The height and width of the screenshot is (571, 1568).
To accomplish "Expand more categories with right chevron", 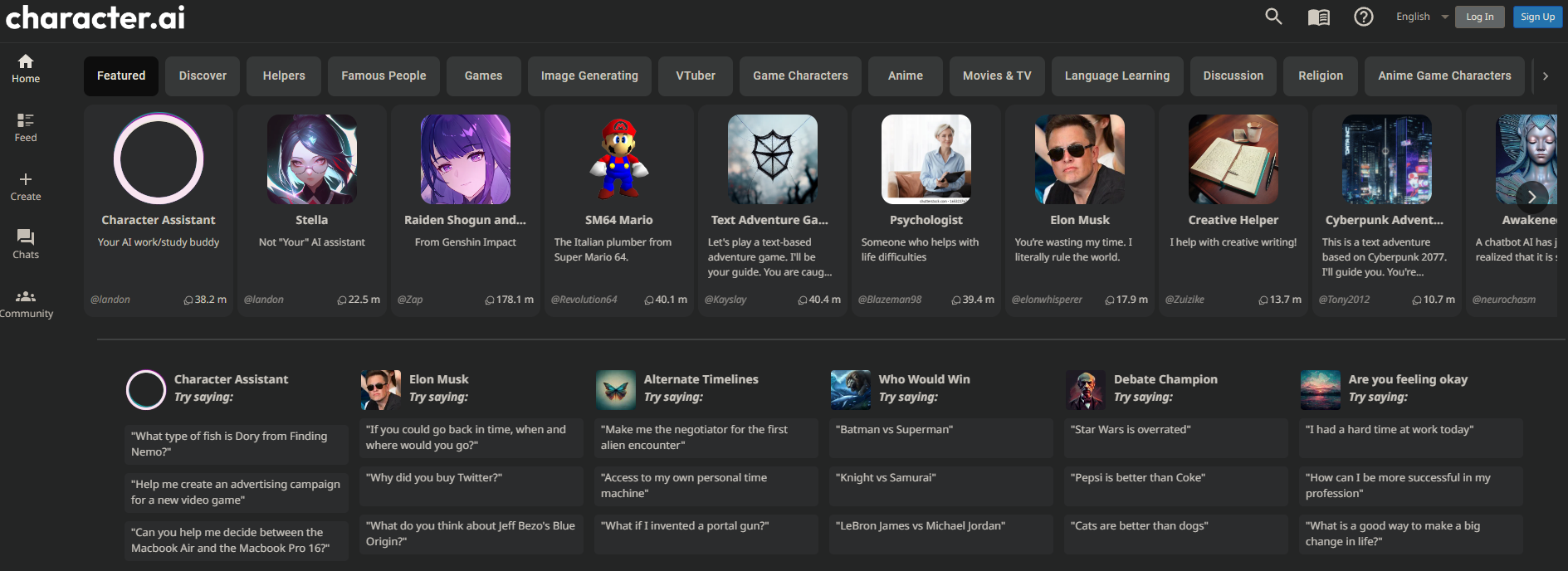I will tap(1545, 76).
